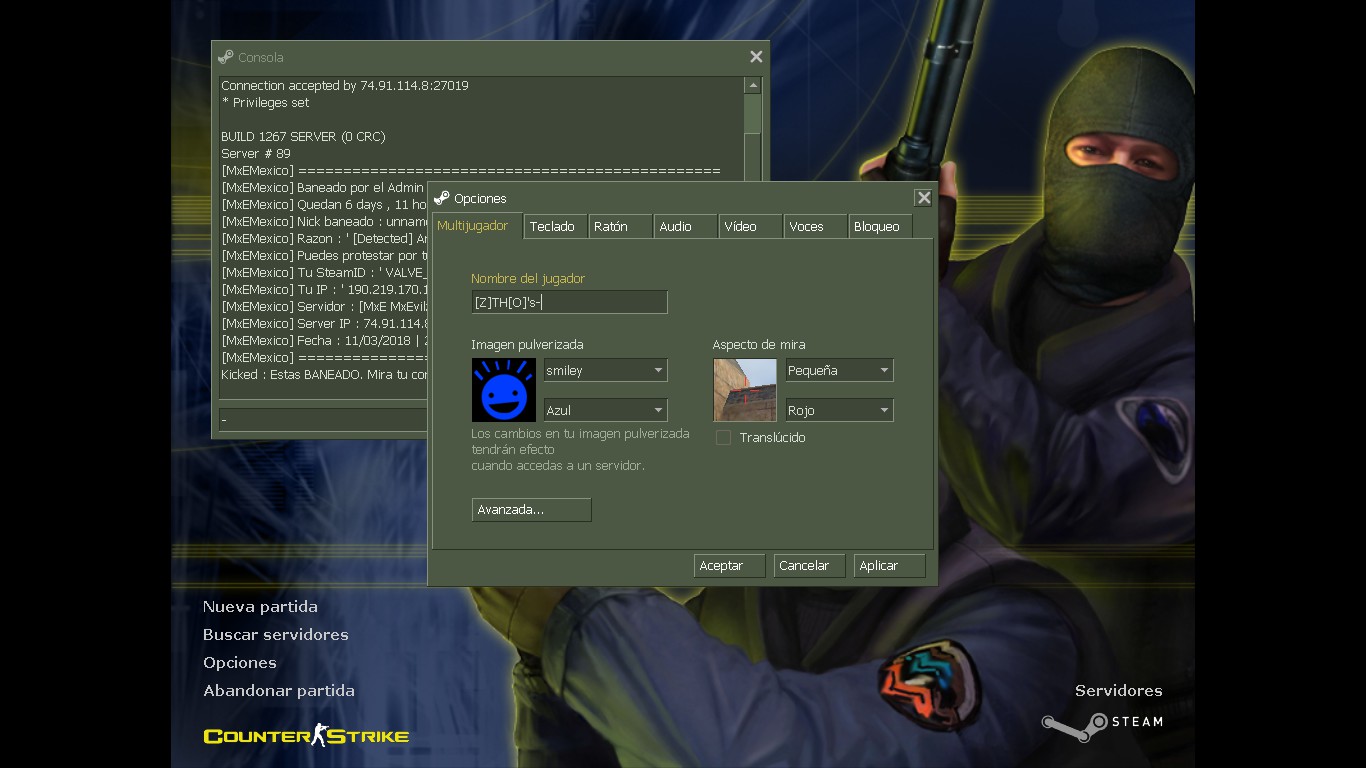Open the Ratón tab
The image size is (1366, 768).
pyautogui.click(x=620, y=226)
